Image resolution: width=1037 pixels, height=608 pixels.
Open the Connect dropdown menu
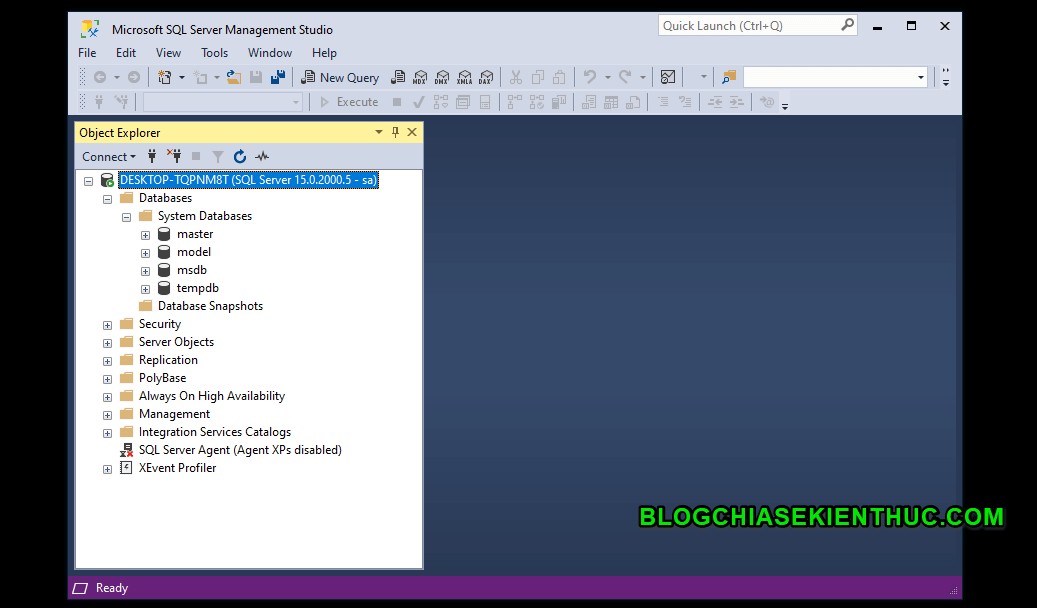(108, 156)
